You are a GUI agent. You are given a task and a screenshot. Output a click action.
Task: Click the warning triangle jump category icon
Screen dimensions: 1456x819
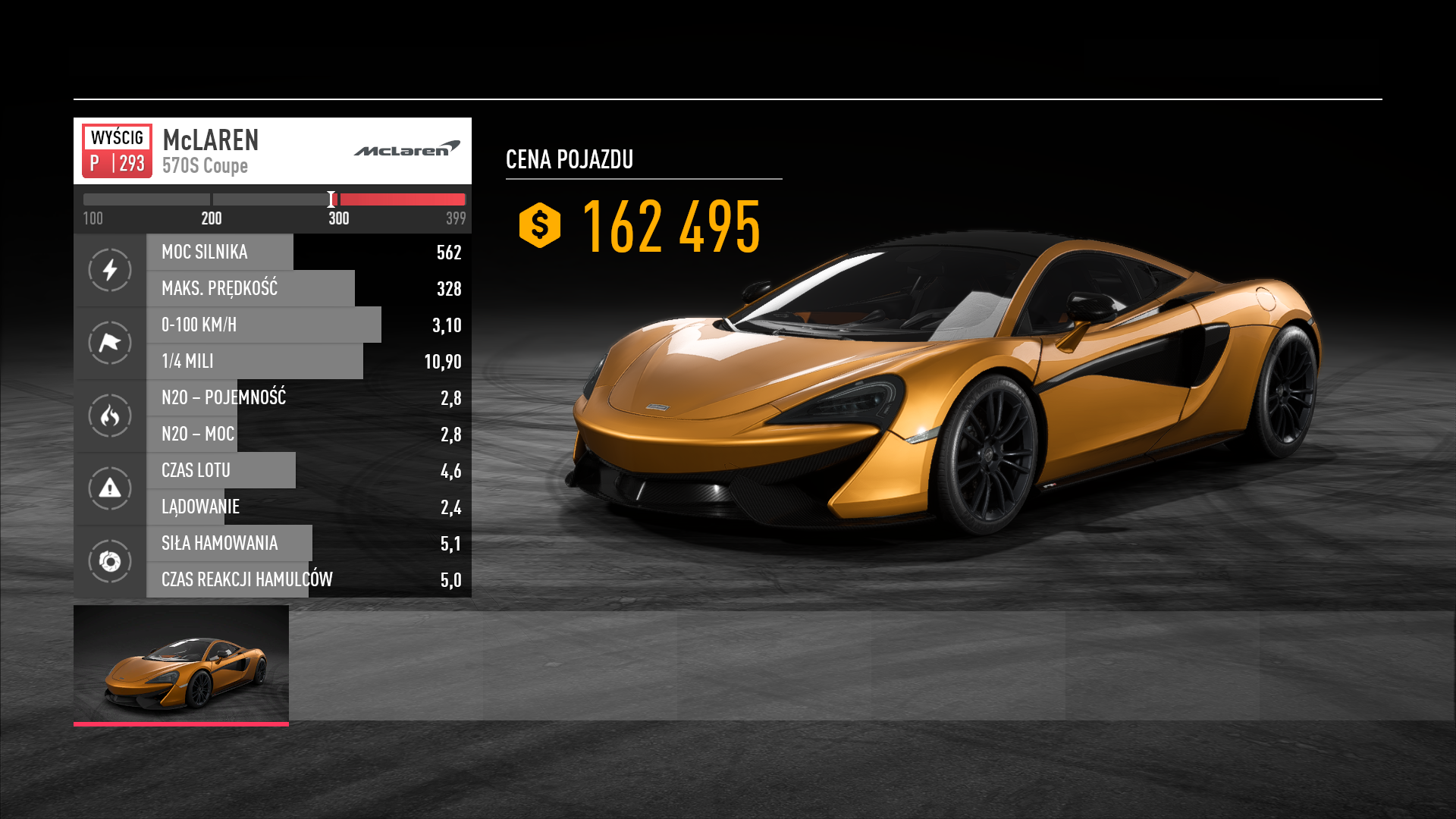[x=110, y=488]
